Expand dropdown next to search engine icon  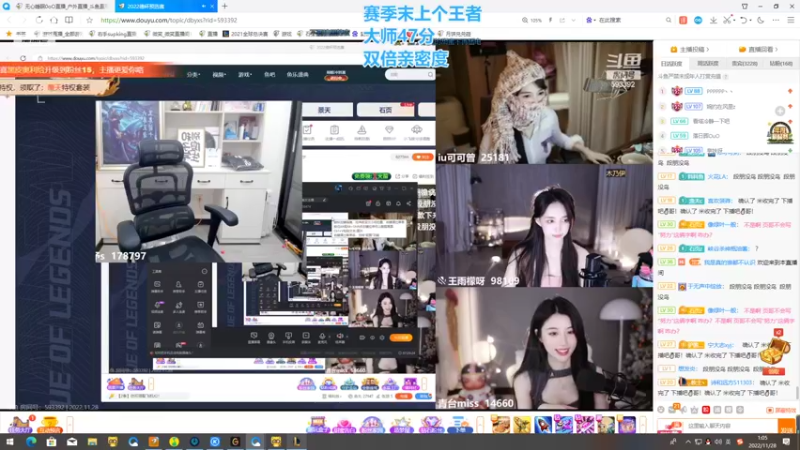tap(595, 20)
